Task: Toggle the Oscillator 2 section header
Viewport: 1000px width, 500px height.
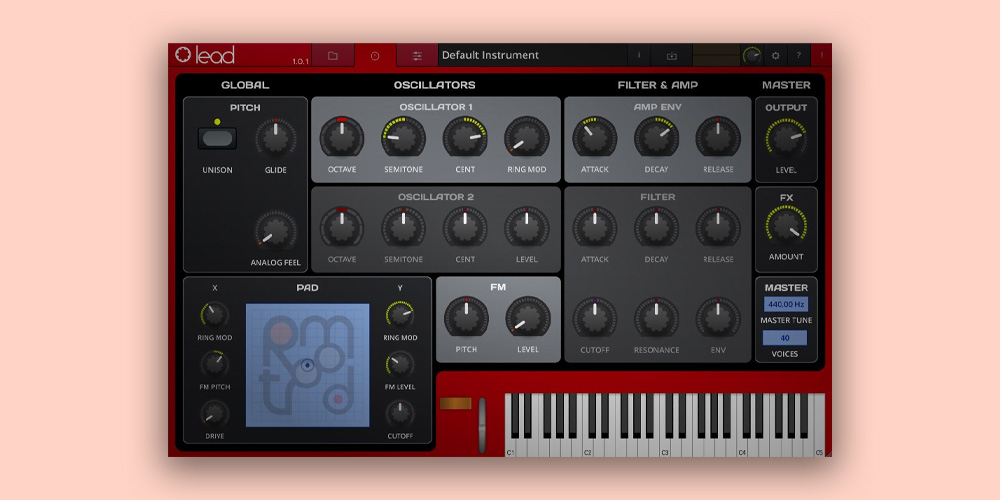Action: pyautogui.click(x=435, y=197)
